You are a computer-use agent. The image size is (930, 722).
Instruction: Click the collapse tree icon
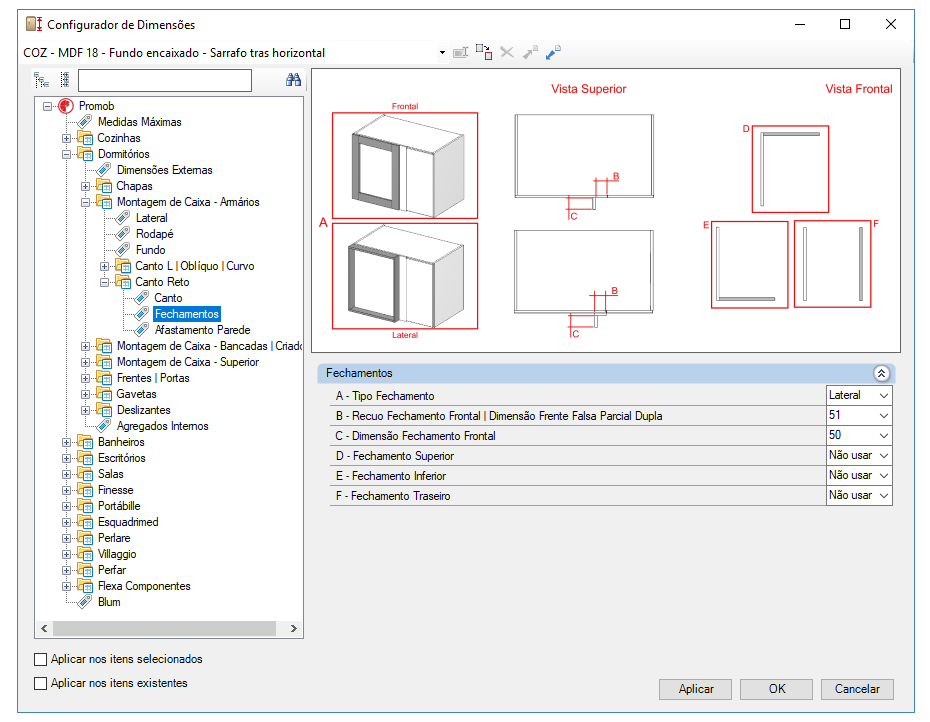click(x=65, y=79)
